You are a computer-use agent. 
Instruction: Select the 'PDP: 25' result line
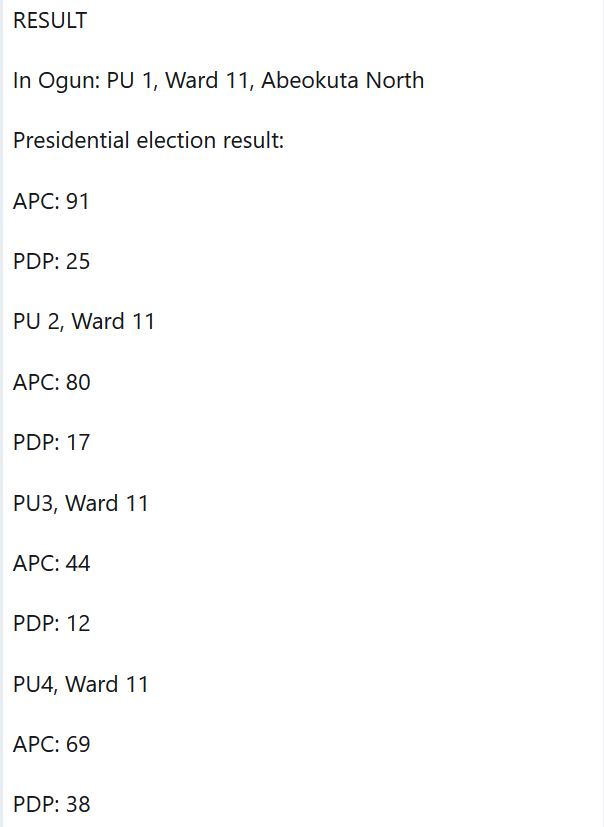tap(51, 262)
